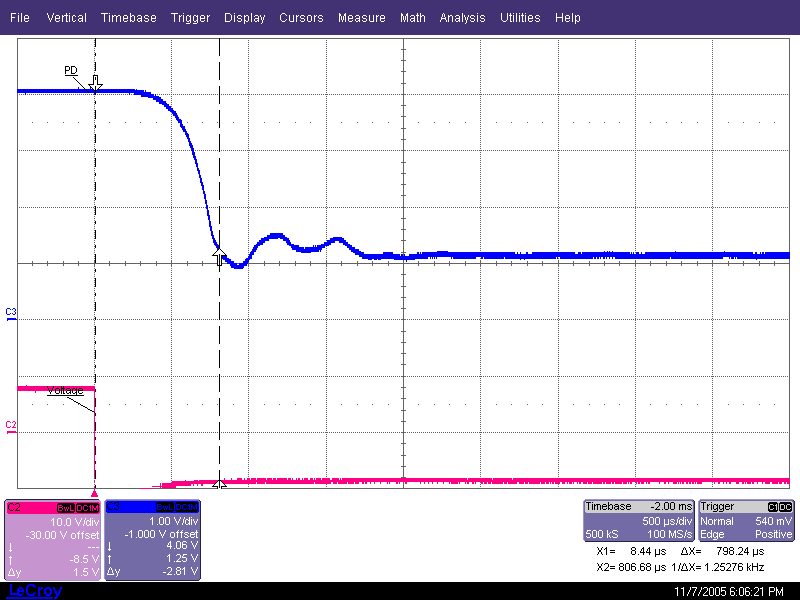The width and height of the screenshot is (800, 600).
Task: Click the X2= 806.68 µs readout
Action: pos(631,567)
